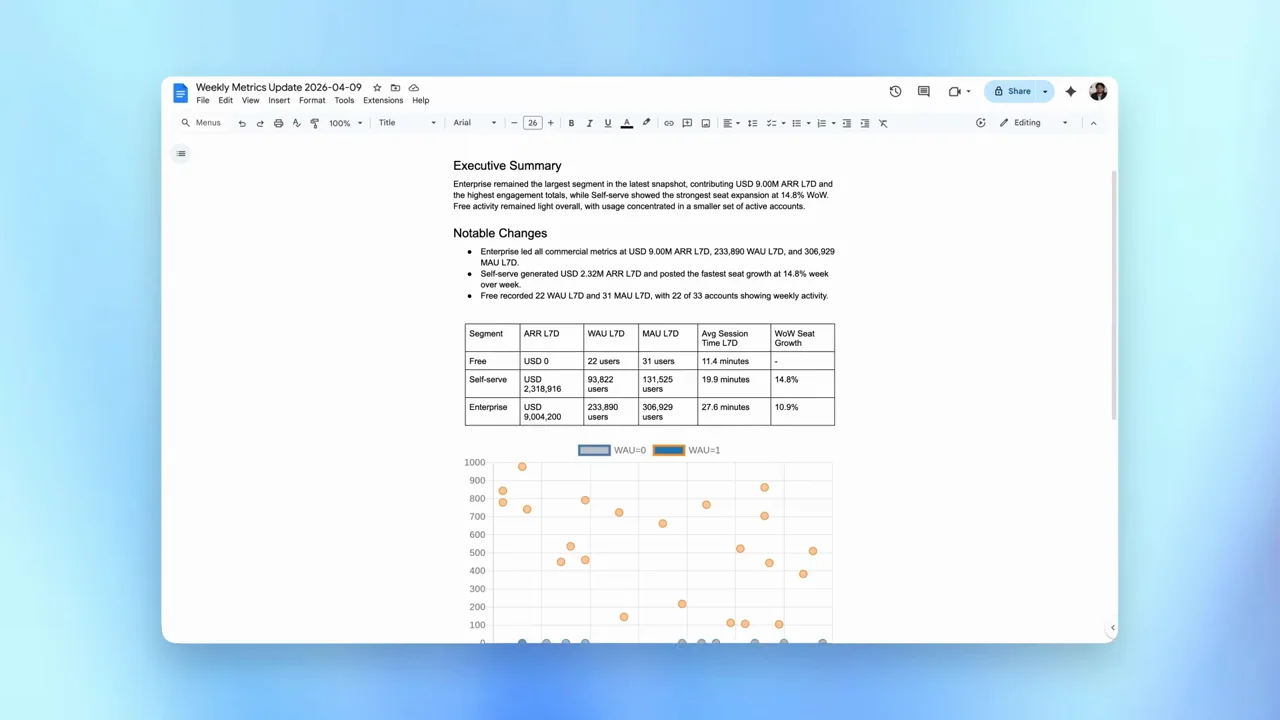The image size is (1280, 720).
Task: Apply a checklist
Action: [x=771, y=123]
